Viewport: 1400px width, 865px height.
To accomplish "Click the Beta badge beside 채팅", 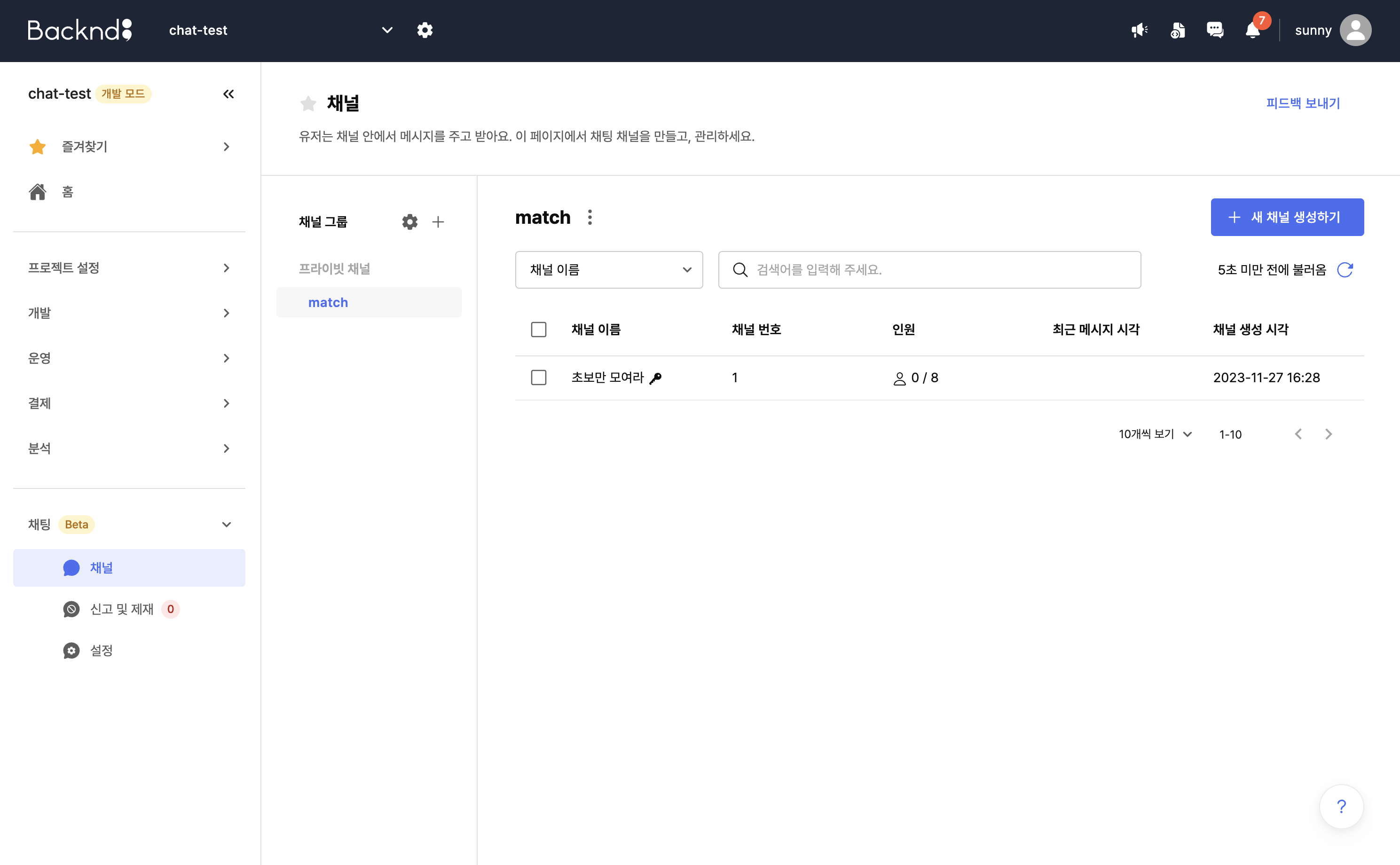I will [77, 525].
